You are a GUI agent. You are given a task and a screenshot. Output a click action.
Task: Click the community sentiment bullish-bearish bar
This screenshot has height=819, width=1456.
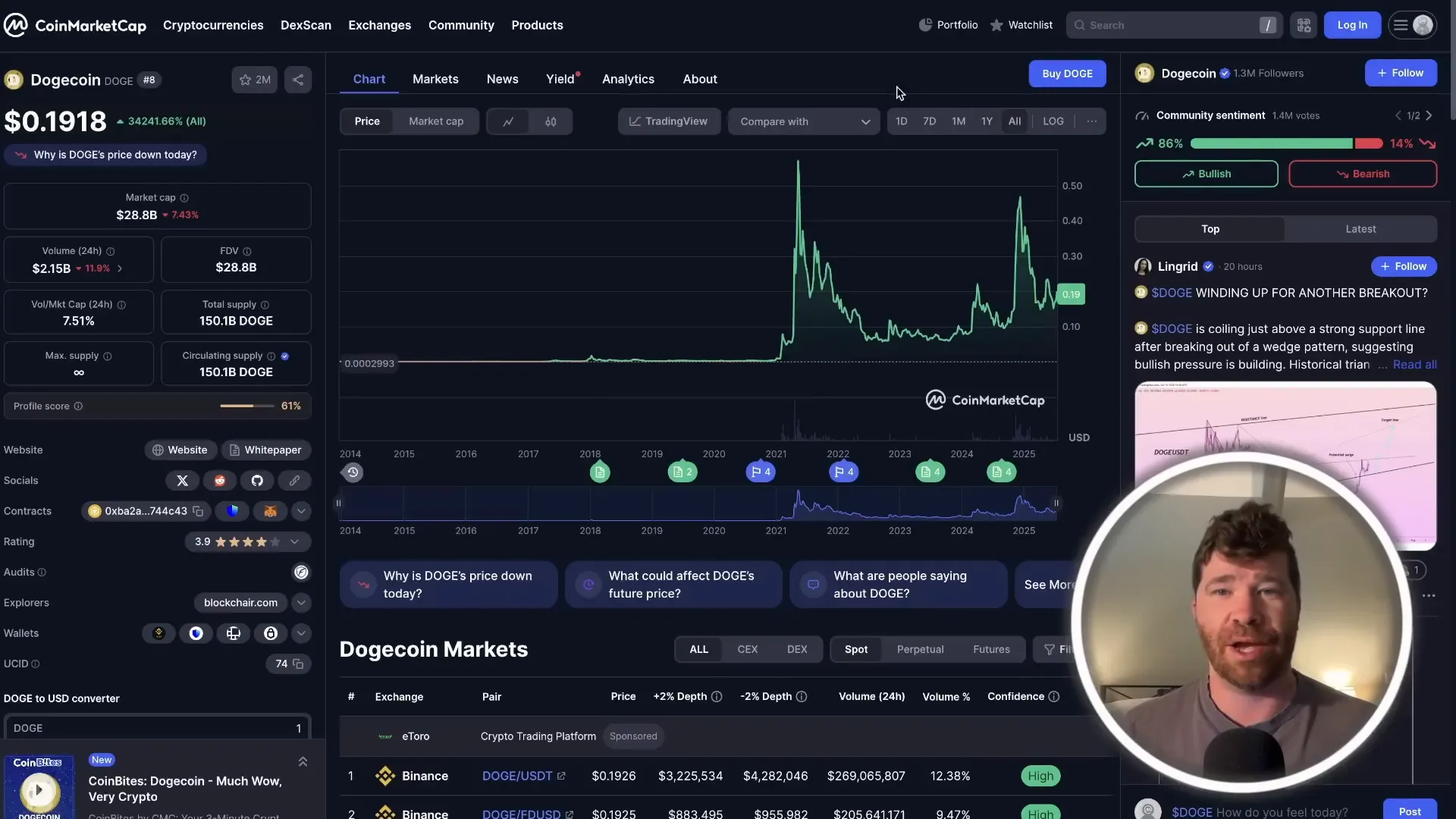(1286, 143)
